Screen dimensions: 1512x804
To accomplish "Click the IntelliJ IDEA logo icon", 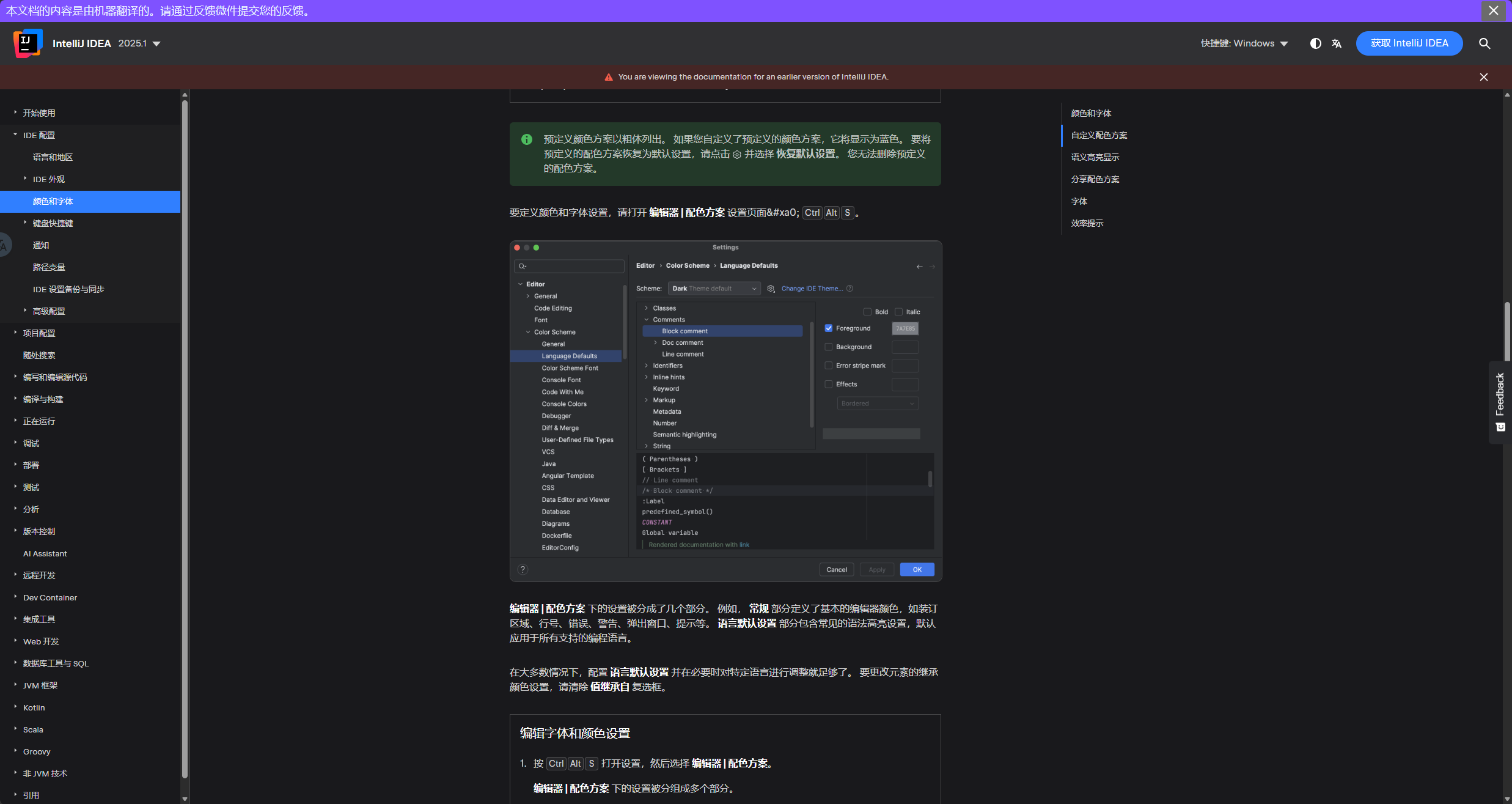I will tap(28, 43).
